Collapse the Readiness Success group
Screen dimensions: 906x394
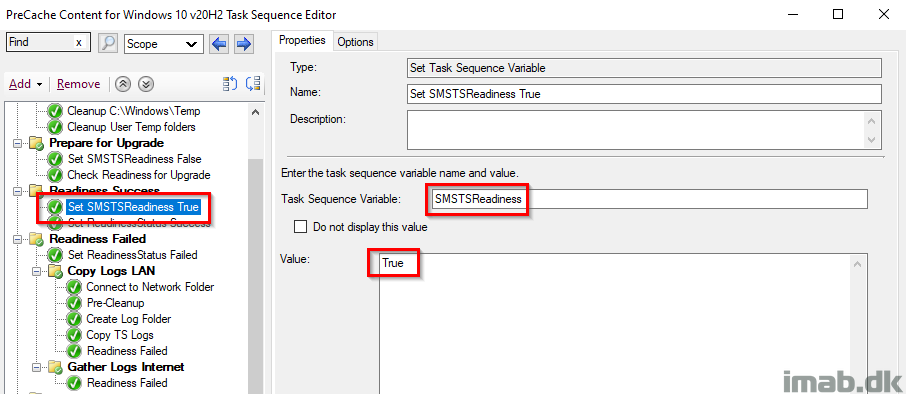coord(17,191)
